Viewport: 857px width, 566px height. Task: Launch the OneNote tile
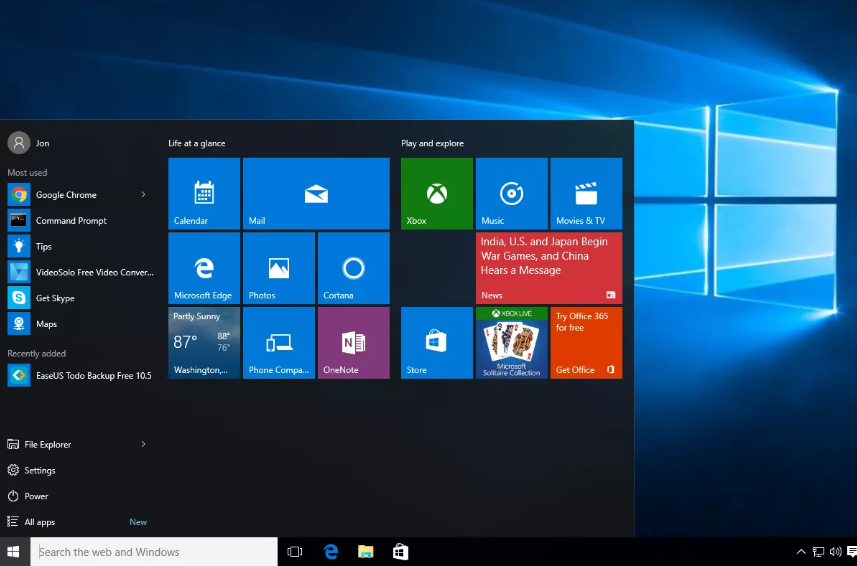pos(354,343)
